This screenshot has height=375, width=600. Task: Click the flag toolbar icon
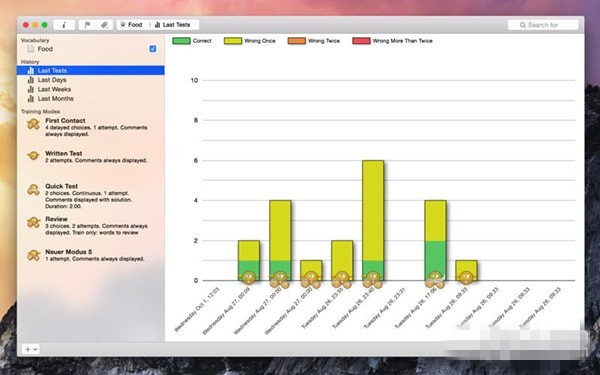point(87,25)
